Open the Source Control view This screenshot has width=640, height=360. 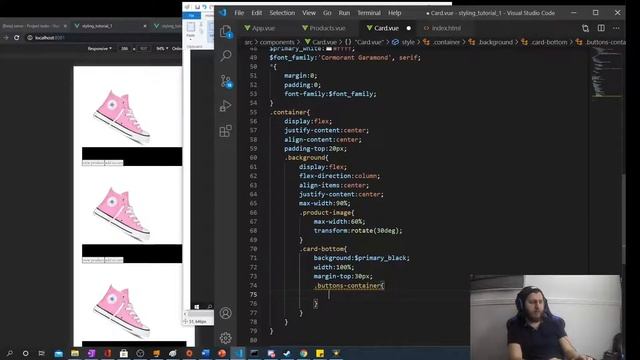[226, 81]
